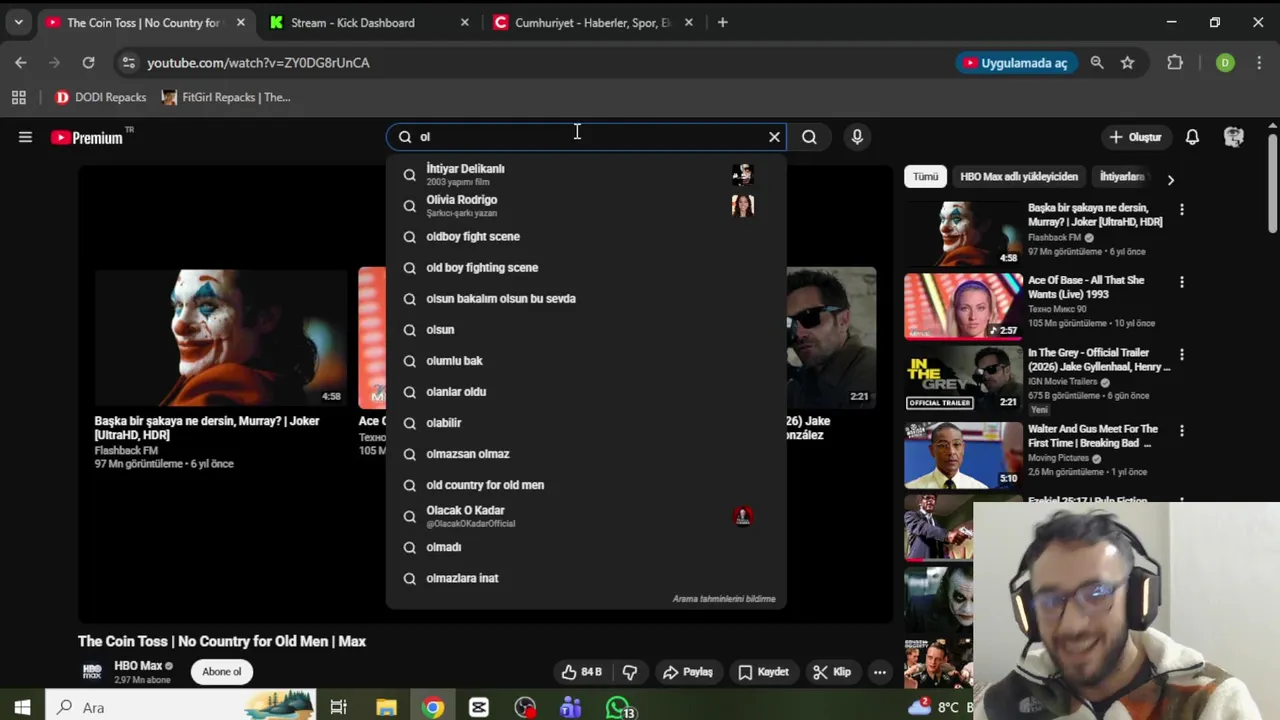Pick the olabilir suggestion
This screenshot has height=720, width=1280.
(x=586, y=423)
